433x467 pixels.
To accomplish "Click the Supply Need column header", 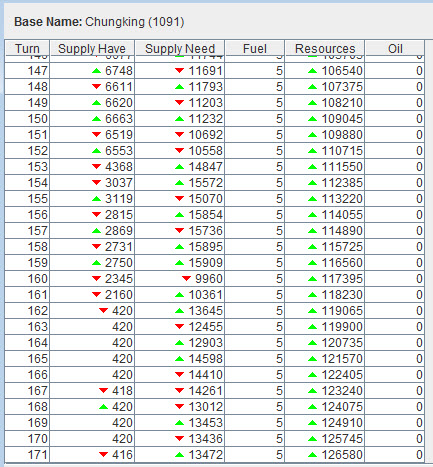I will coord(180,48).
